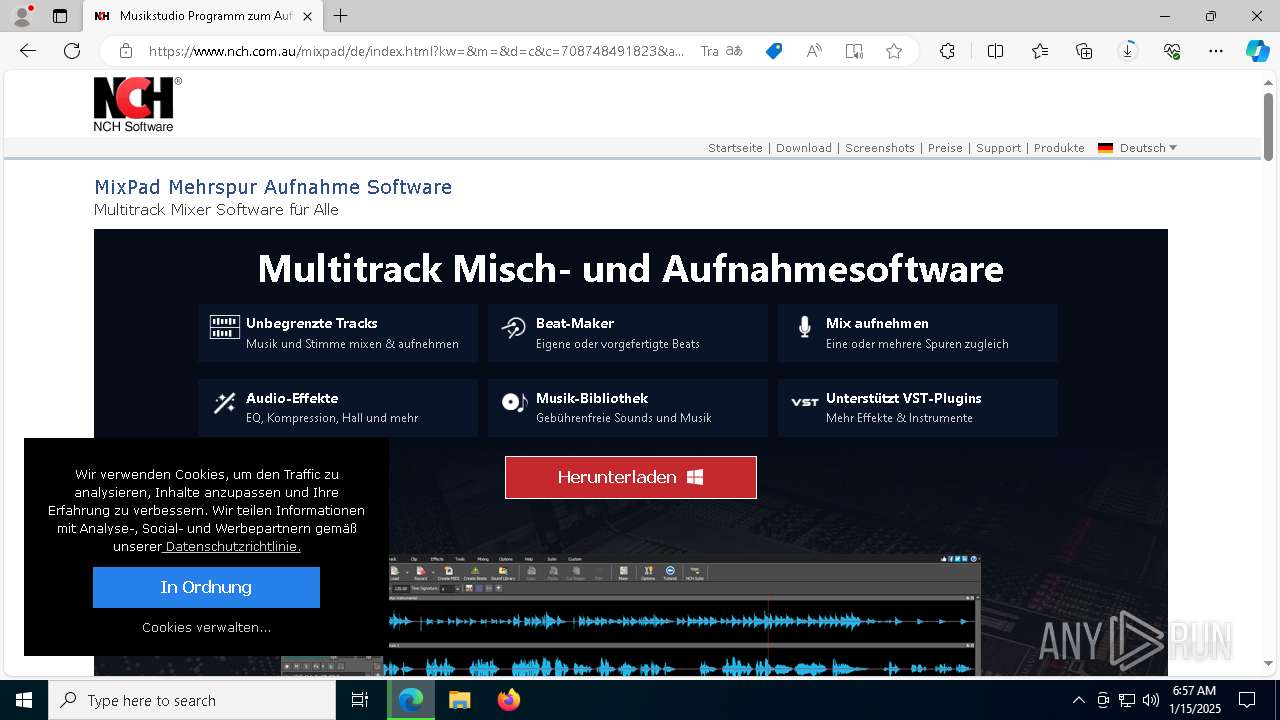This screenshot has width=1280, height=720.
Task: Open the Produkte menu link
Action: click(1059, 148)
